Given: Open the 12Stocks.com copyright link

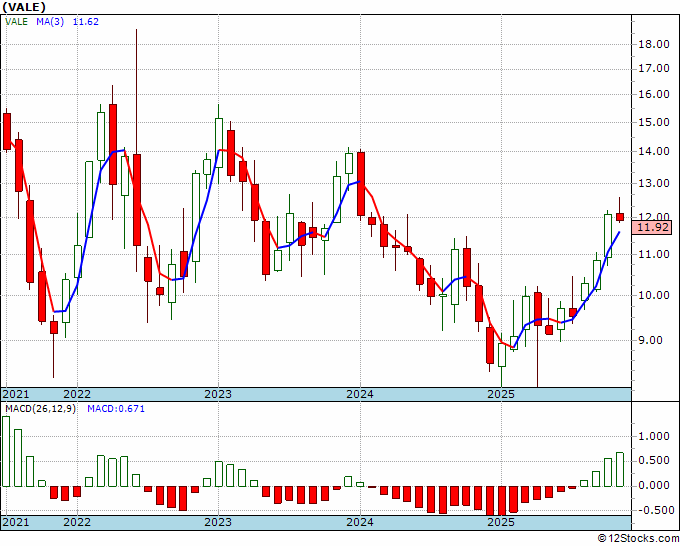Looking at the screenshot, I should [638, 539].
